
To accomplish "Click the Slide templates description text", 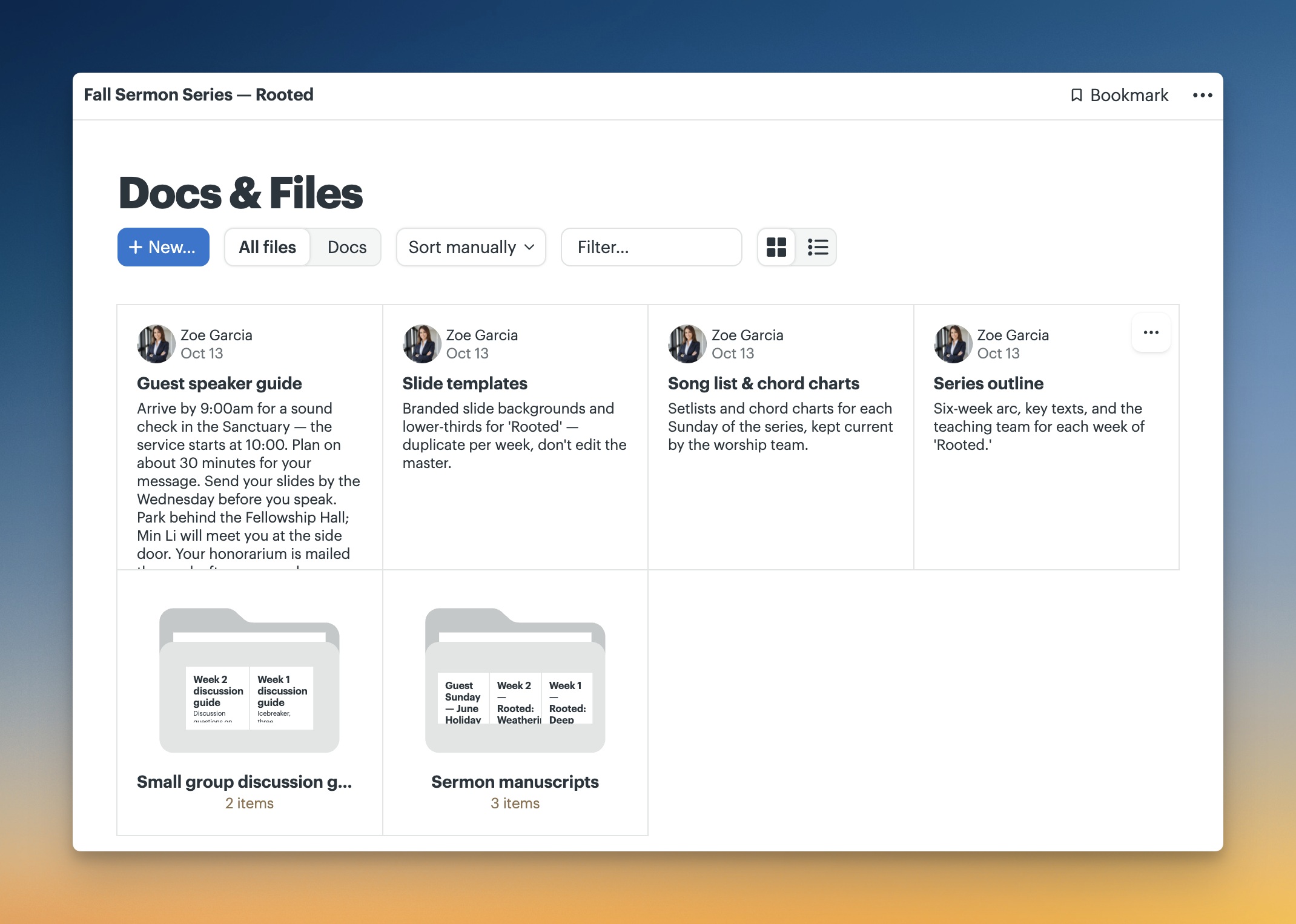I will [515, 435].
